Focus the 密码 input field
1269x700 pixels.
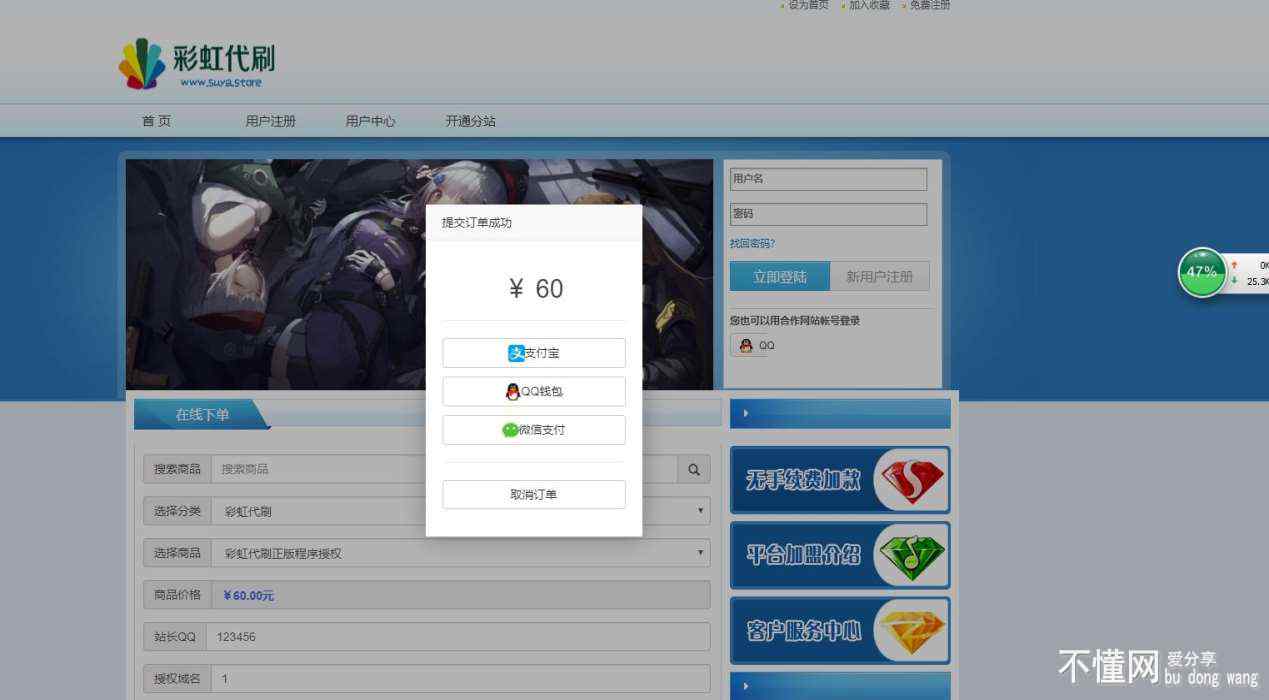829,214
